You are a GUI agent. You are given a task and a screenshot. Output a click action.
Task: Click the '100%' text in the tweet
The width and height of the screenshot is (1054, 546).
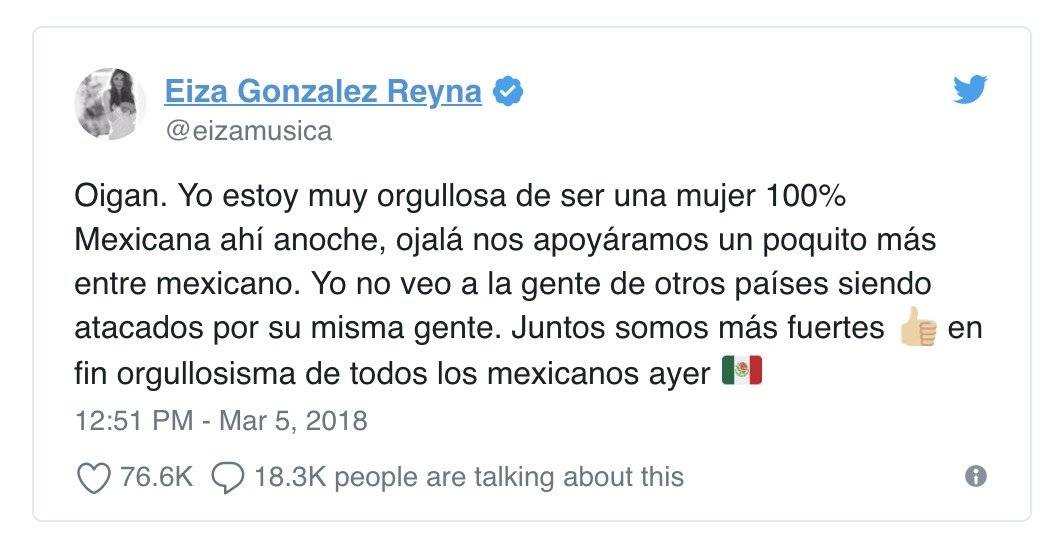point(805,196)
